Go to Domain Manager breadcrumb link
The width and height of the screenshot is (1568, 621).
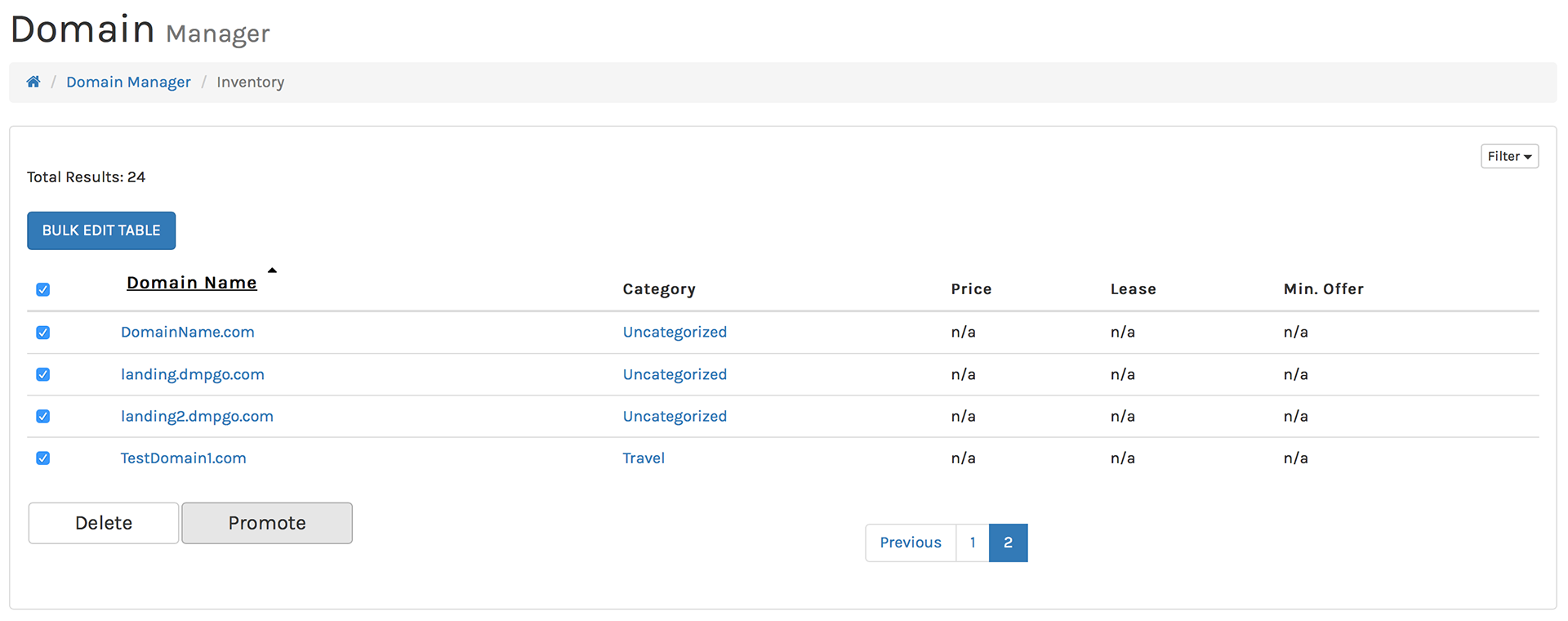coord(128,82)
